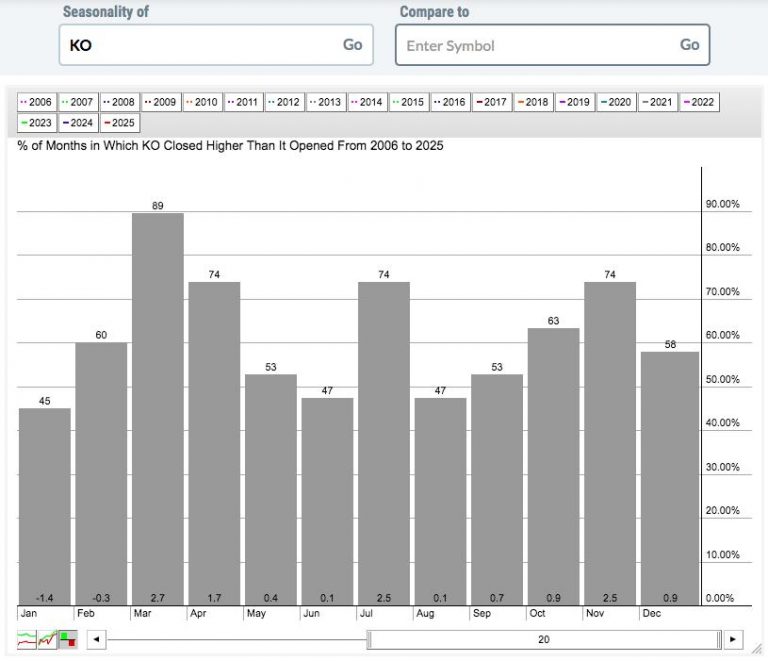Click the April bar showing 74
768x661 pixels.
point(214,444)
